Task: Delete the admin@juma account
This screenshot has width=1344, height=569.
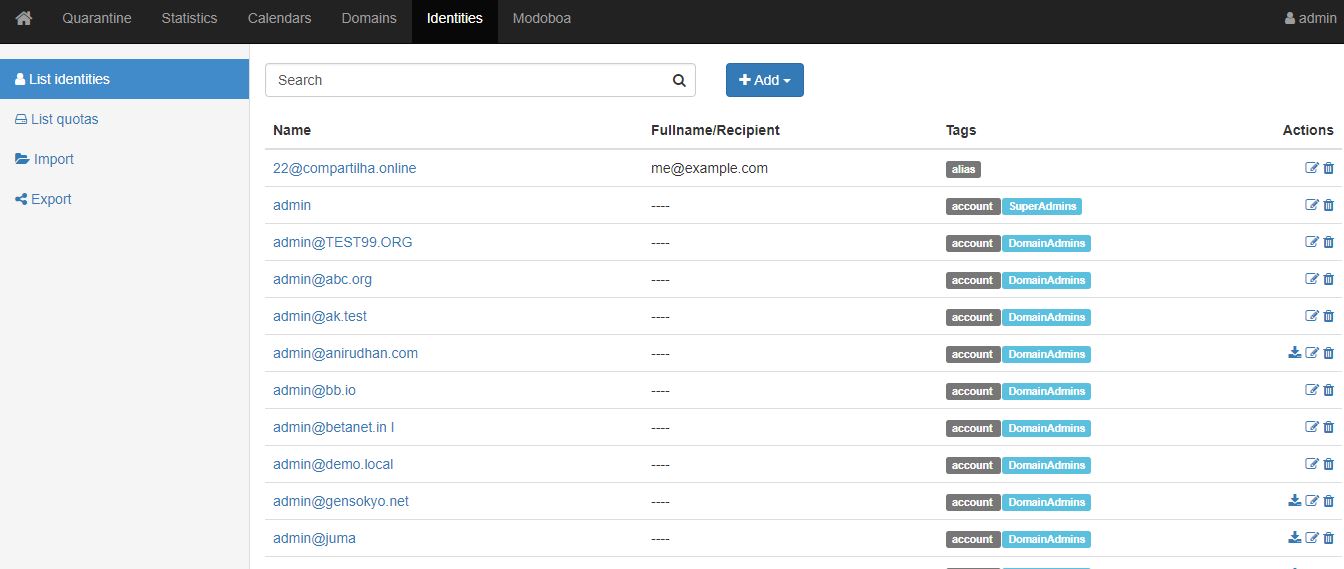Action: tap(1329, 538)
